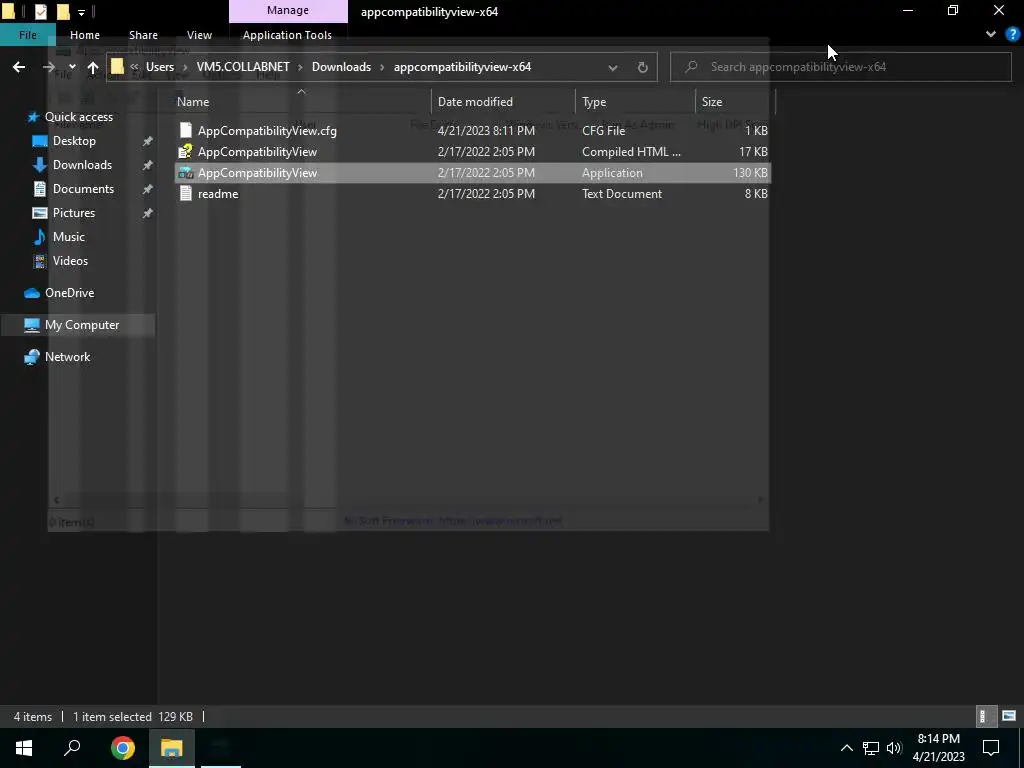Open Music in the navigation pane
The image size is (1024, 768).
point(69,237)
